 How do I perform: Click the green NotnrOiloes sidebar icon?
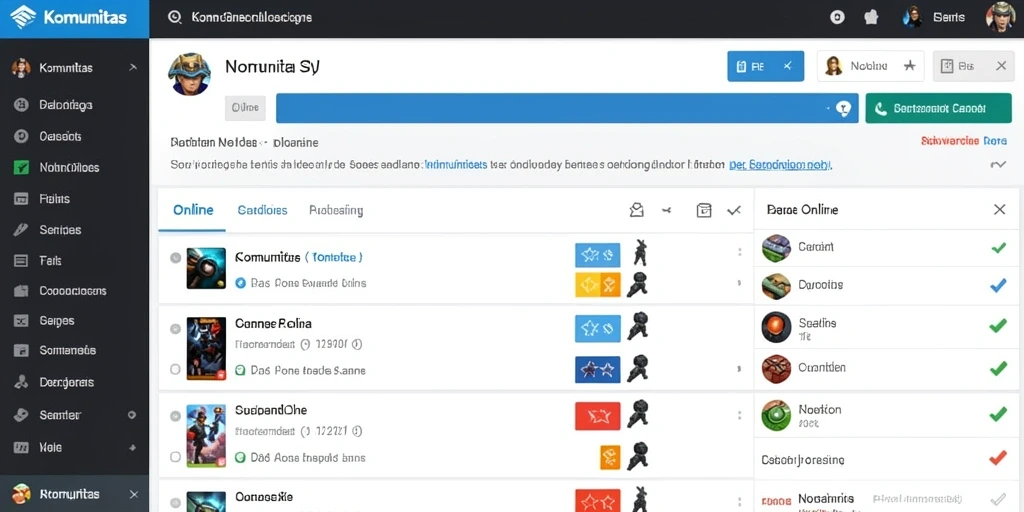pyautogui.click(x=21, y=167)
